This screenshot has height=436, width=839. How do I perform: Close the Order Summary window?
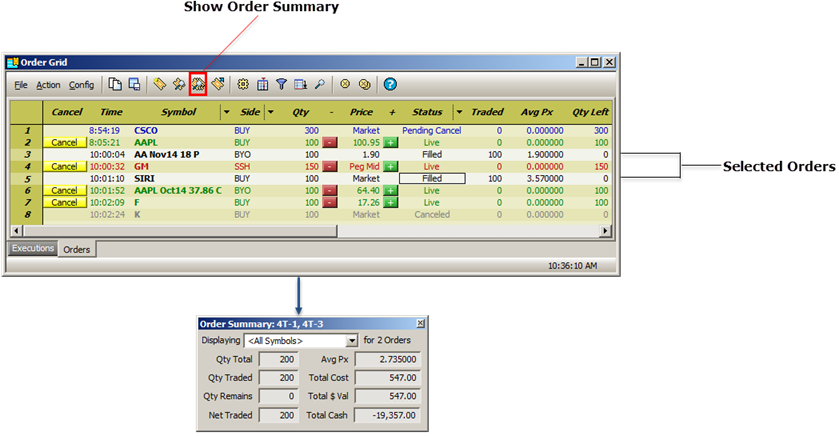click(x=421, y=324)
